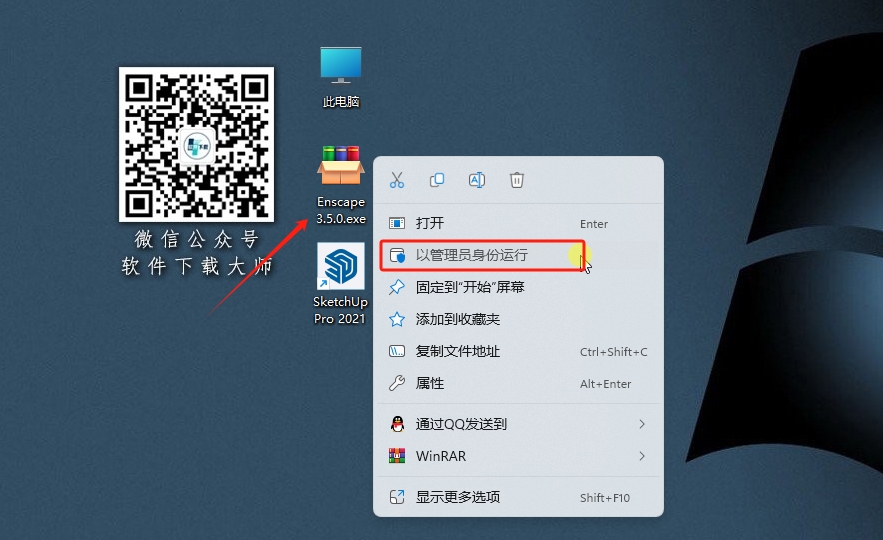Viewport: 883px width, 540px height.
Task: Open 属性 from the context menu
Action: (518, 383)
